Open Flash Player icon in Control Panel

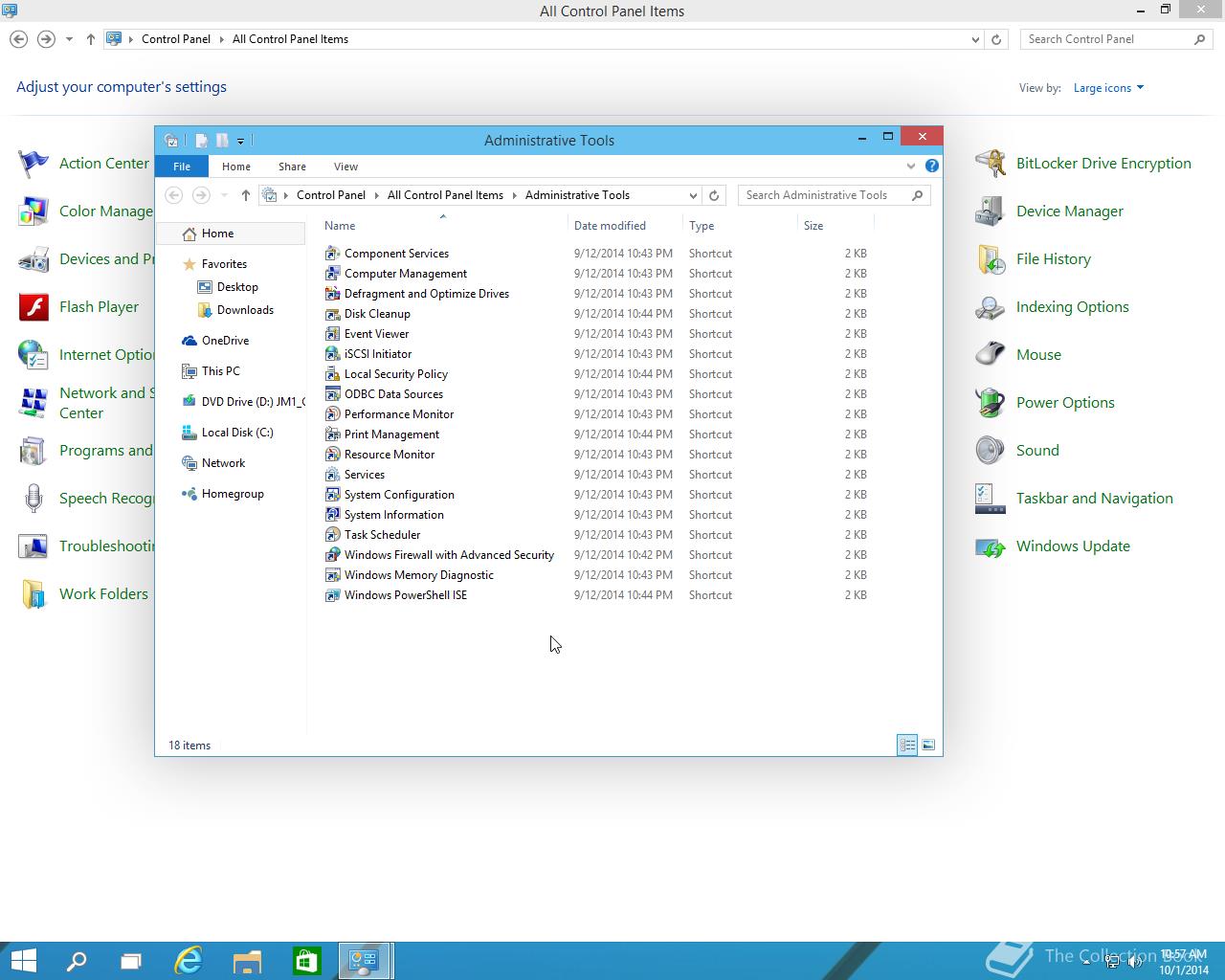pyautogui.click(x=33, y=307)
